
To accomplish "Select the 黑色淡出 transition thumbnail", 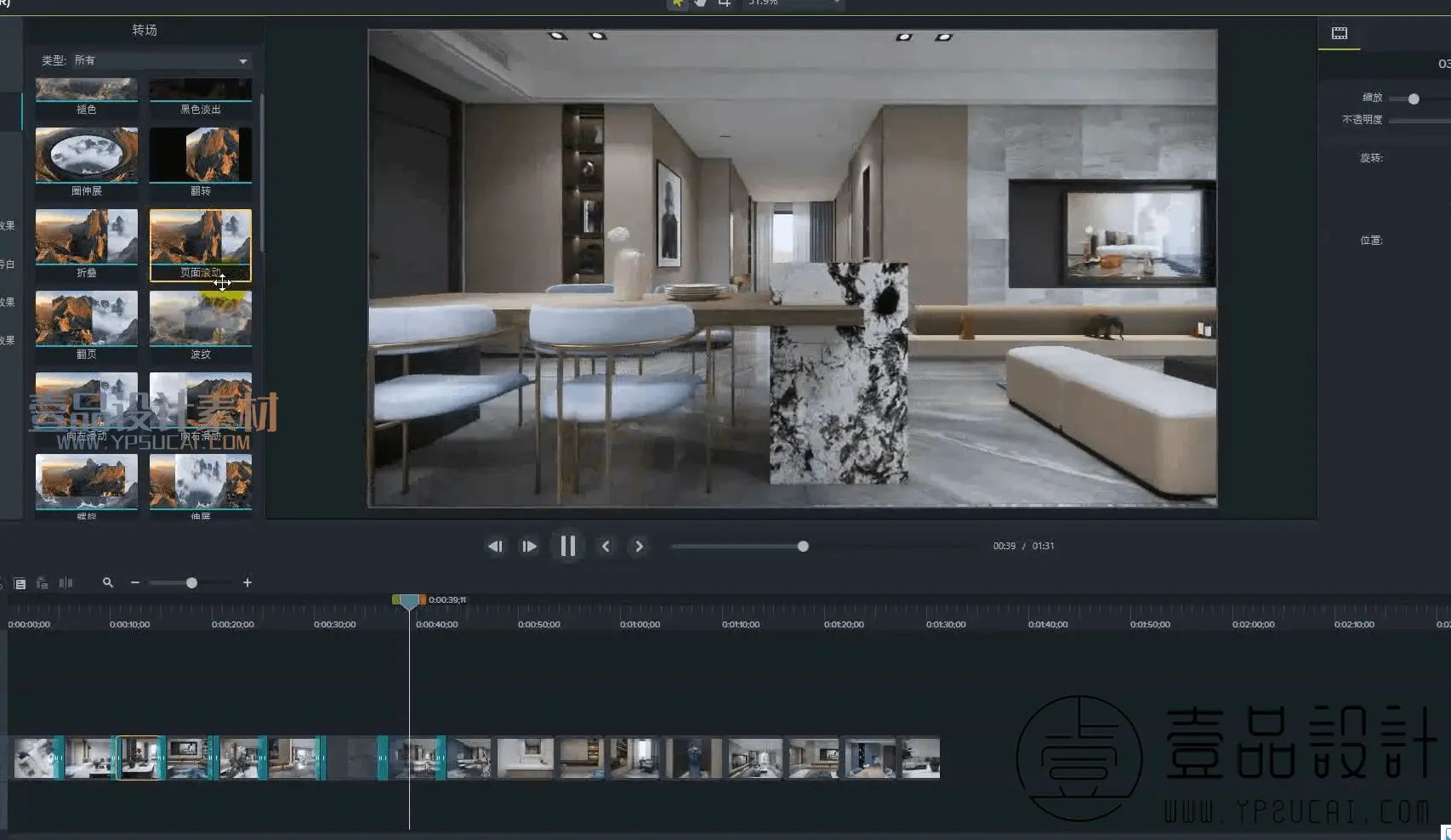I will coord(201,89).
